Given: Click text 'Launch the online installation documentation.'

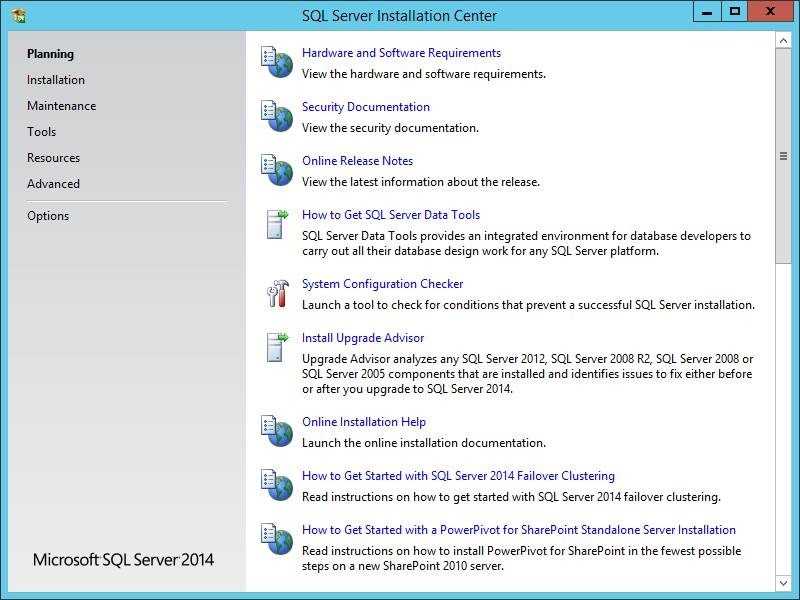Looking at the screenshot, I should 423,443.
